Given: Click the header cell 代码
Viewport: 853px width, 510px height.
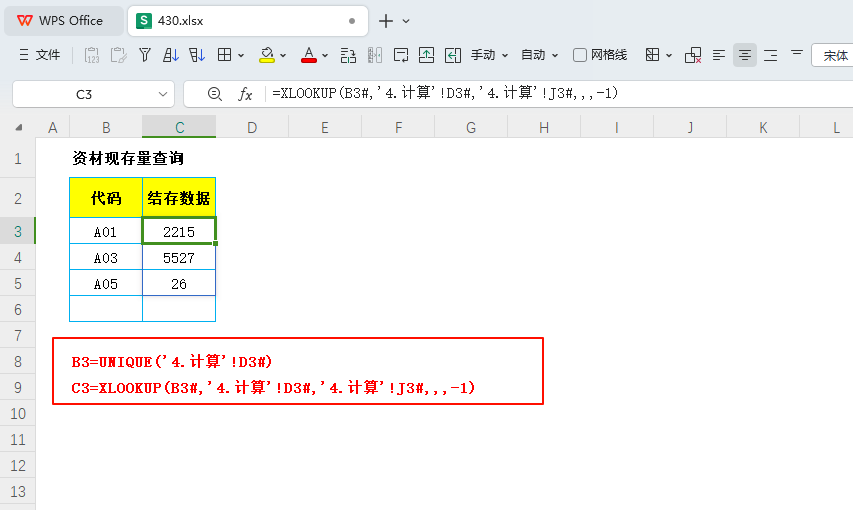Looking at the screenshot, I should (106, 198).
